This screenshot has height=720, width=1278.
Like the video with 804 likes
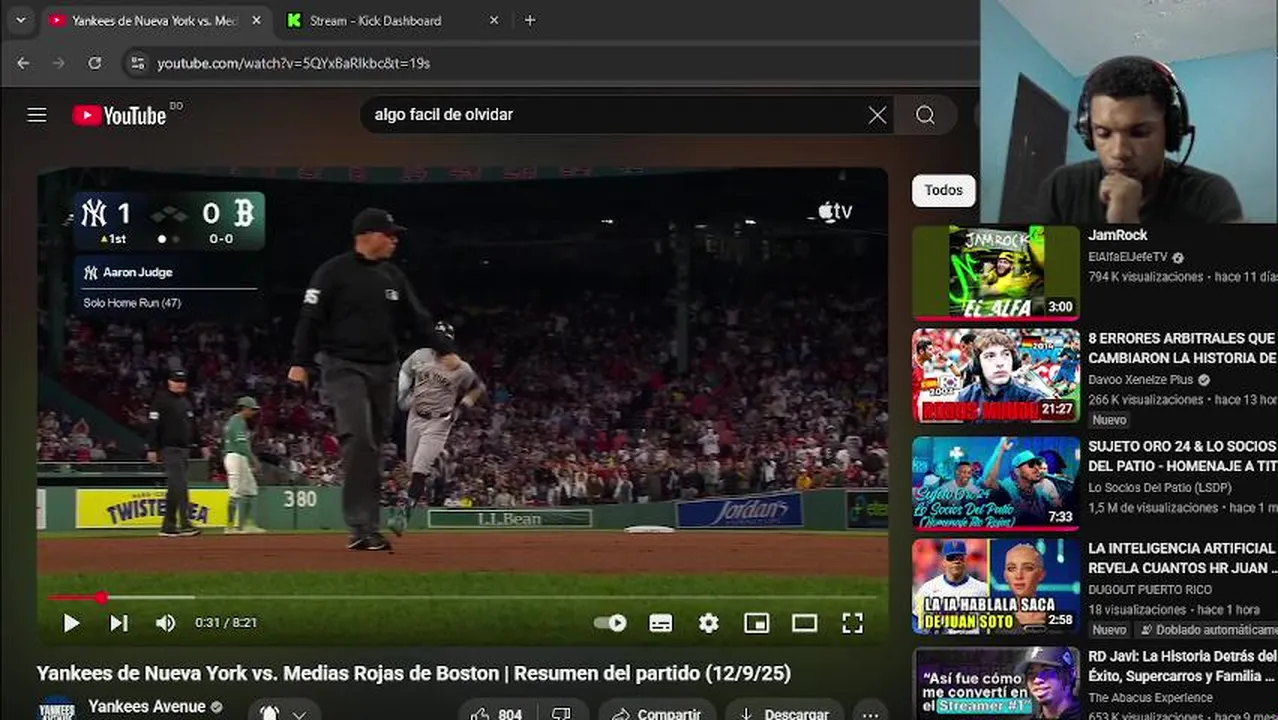click(497, 714)
